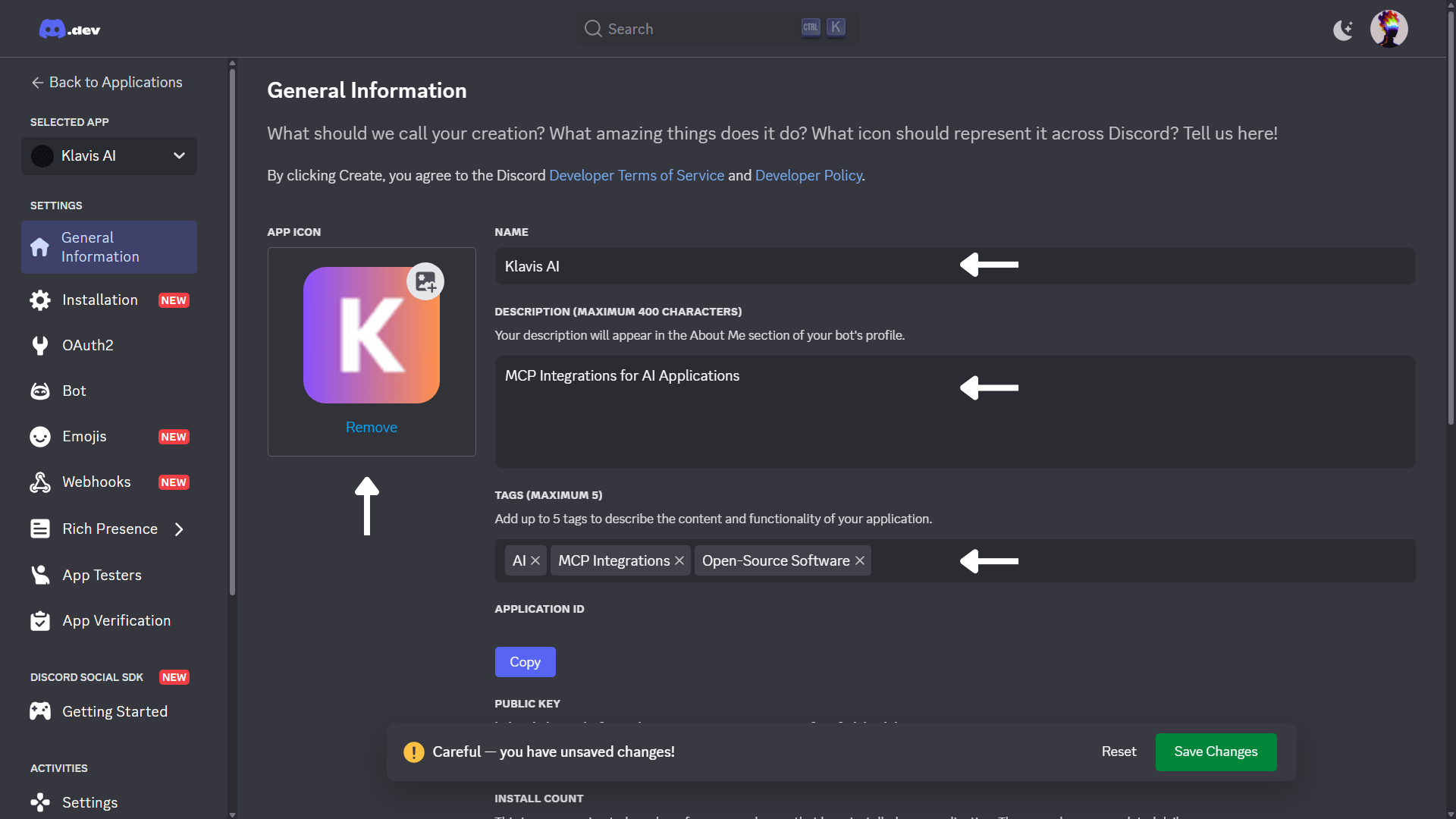Viewport: 1456px width, 819px height.
Task: Remove the MCP Integrations tag
Action: pyautogui.click(x=679, y=561)
